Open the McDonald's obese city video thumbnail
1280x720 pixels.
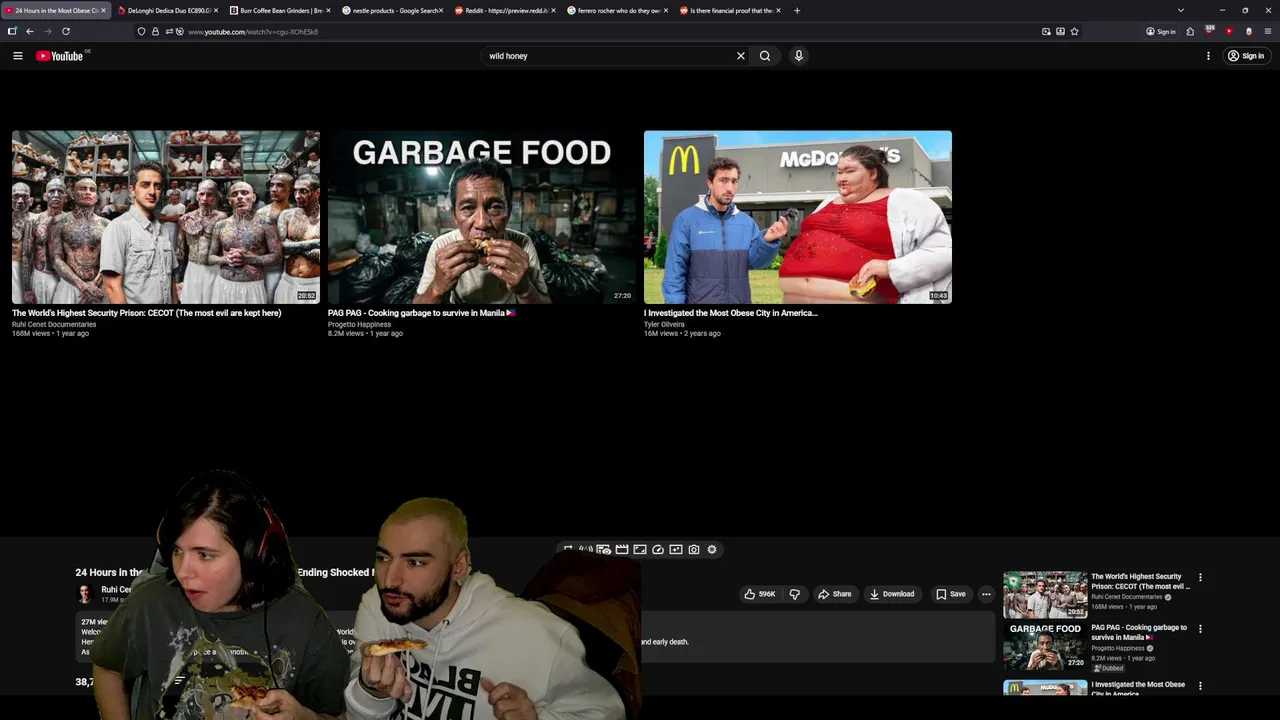click(x=798, y=217)
